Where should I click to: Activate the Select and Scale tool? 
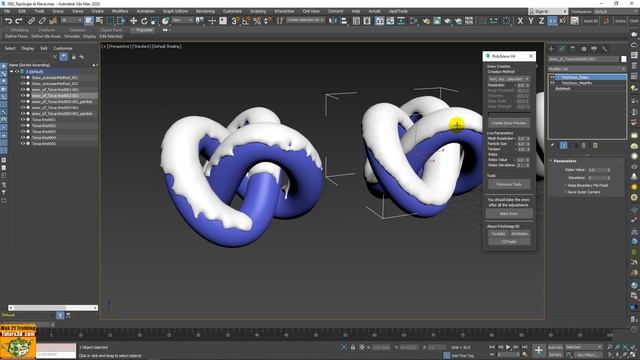tap(154, 21)
